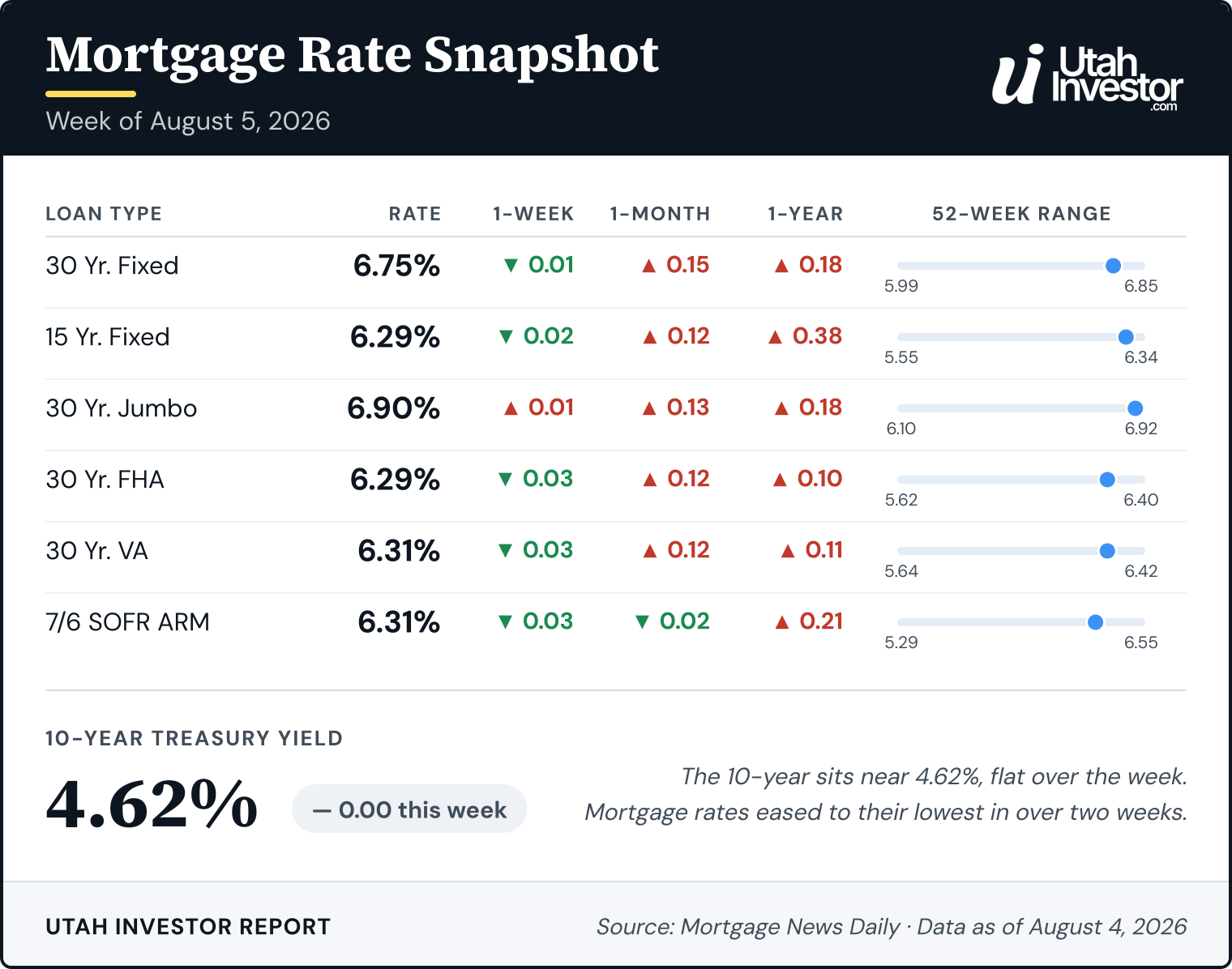
Task: Click the 15 Yr. Fixed 1-month up arrow
Action: point(649,336)
